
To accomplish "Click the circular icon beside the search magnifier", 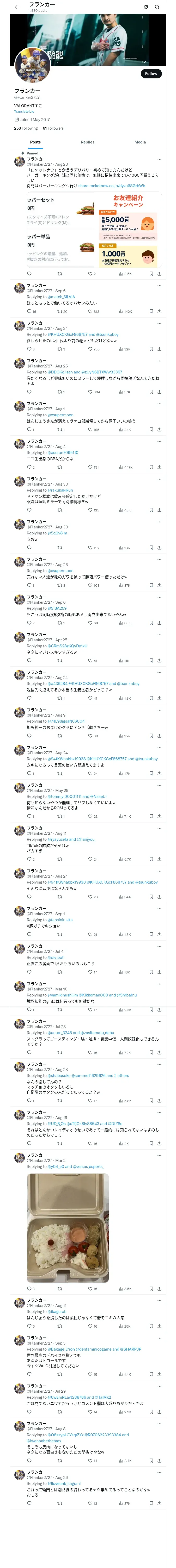I will click(x=146, y=7).
